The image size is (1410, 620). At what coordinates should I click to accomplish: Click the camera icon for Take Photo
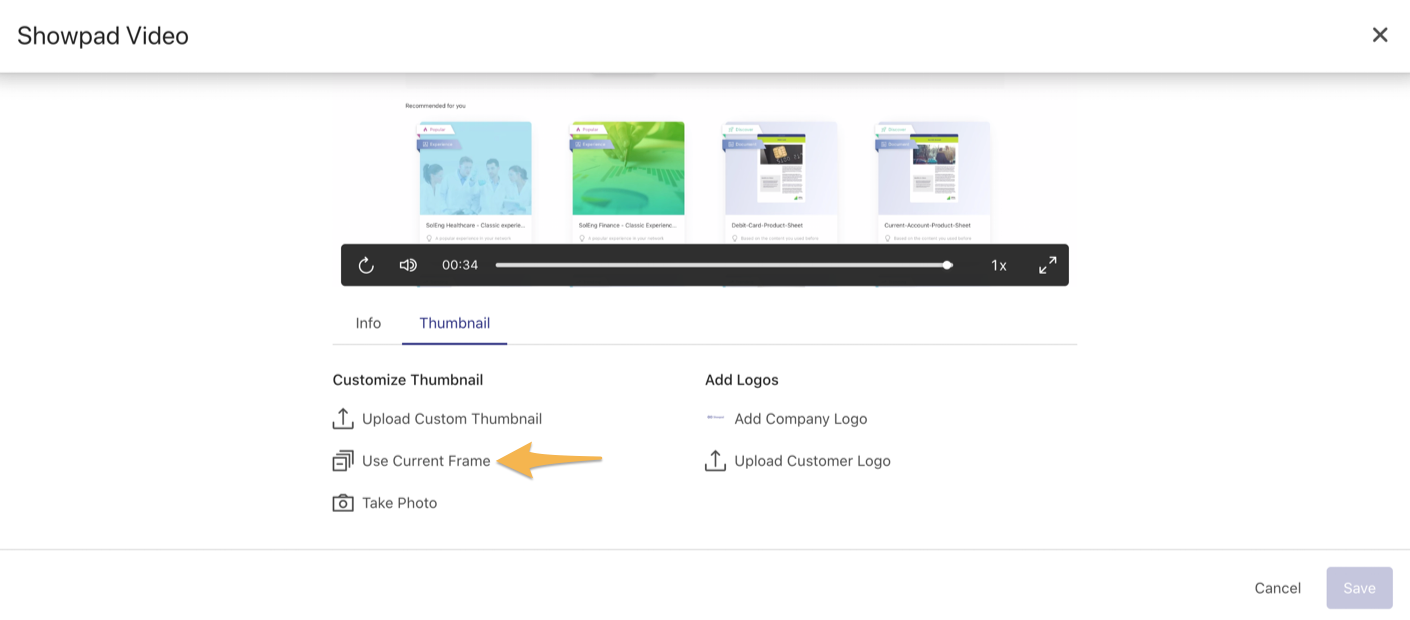coord(343,503)
